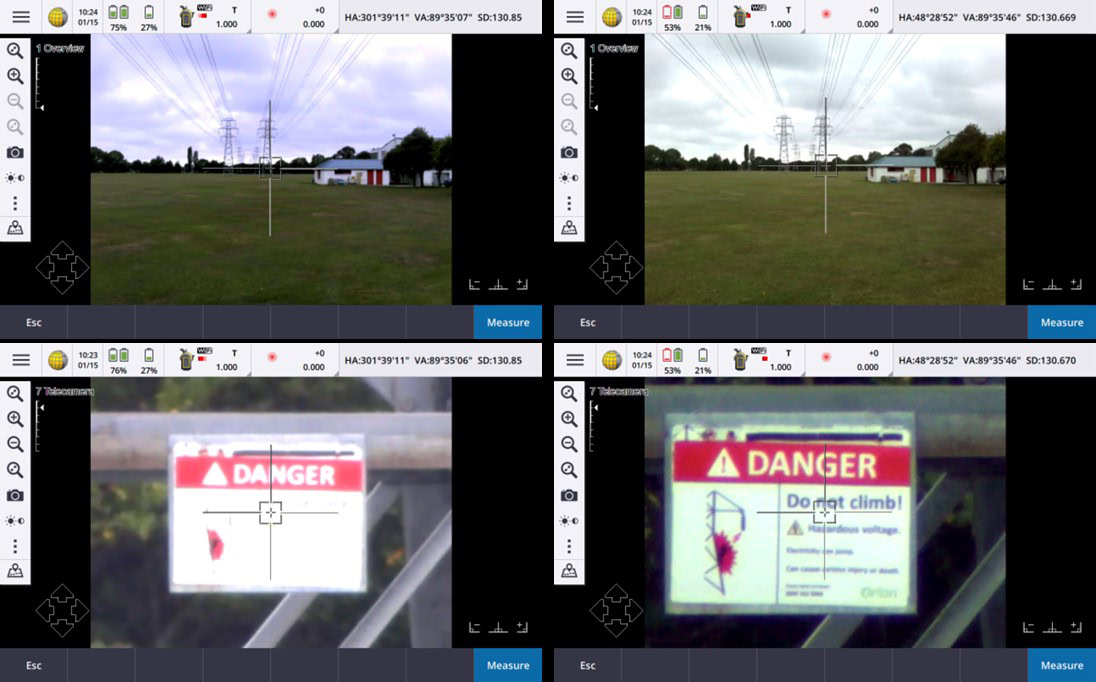Open brightness settings icon, bottom-left Telecamera screen

click(x=15, y=521)
